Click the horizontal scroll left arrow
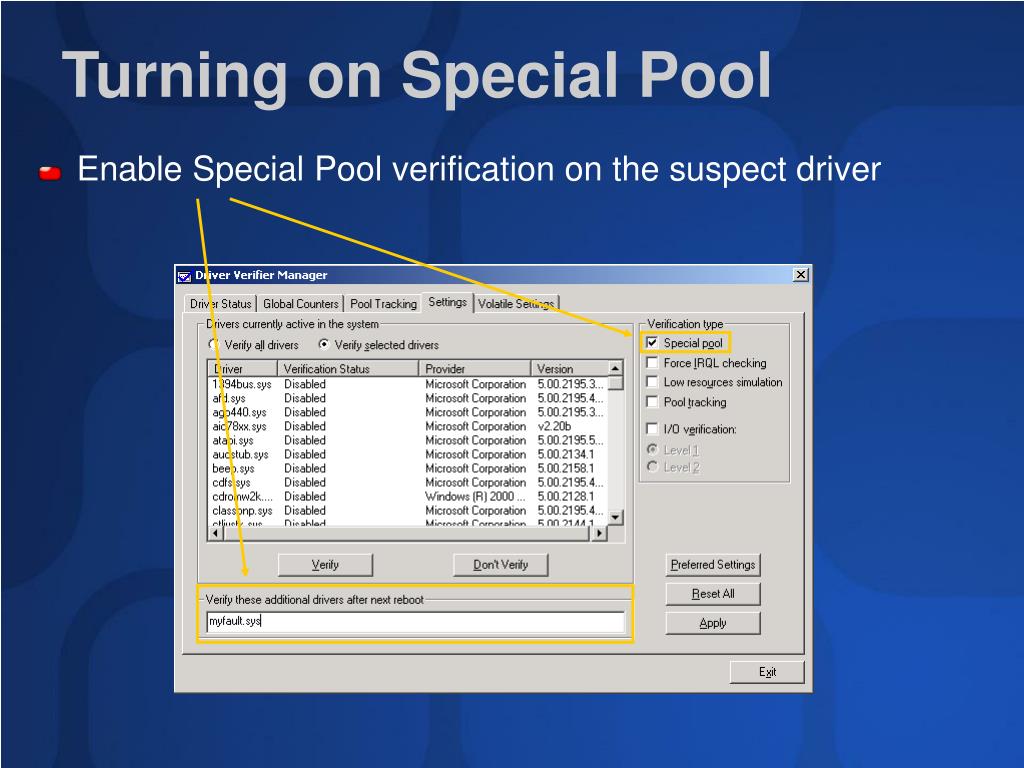 tap(216, 533)
